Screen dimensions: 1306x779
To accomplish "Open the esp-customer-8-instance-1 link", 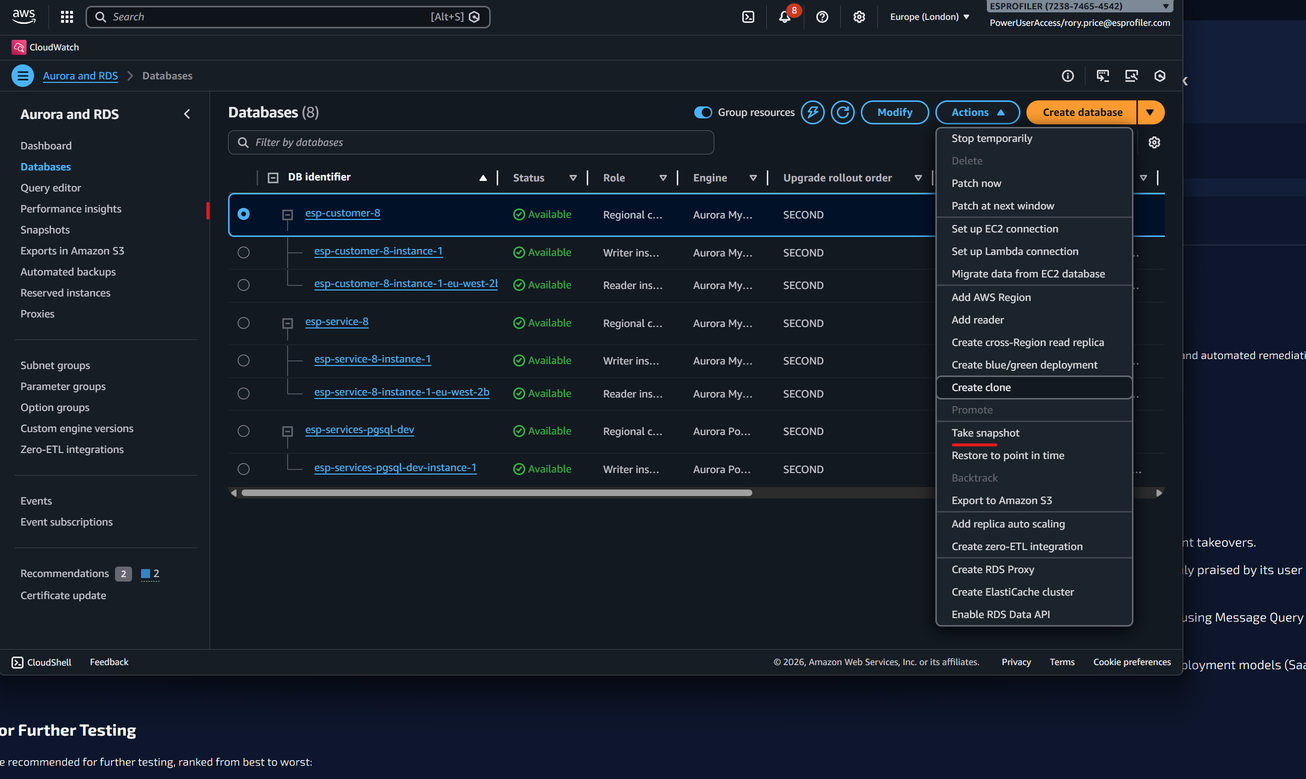I will click(378, 251).
